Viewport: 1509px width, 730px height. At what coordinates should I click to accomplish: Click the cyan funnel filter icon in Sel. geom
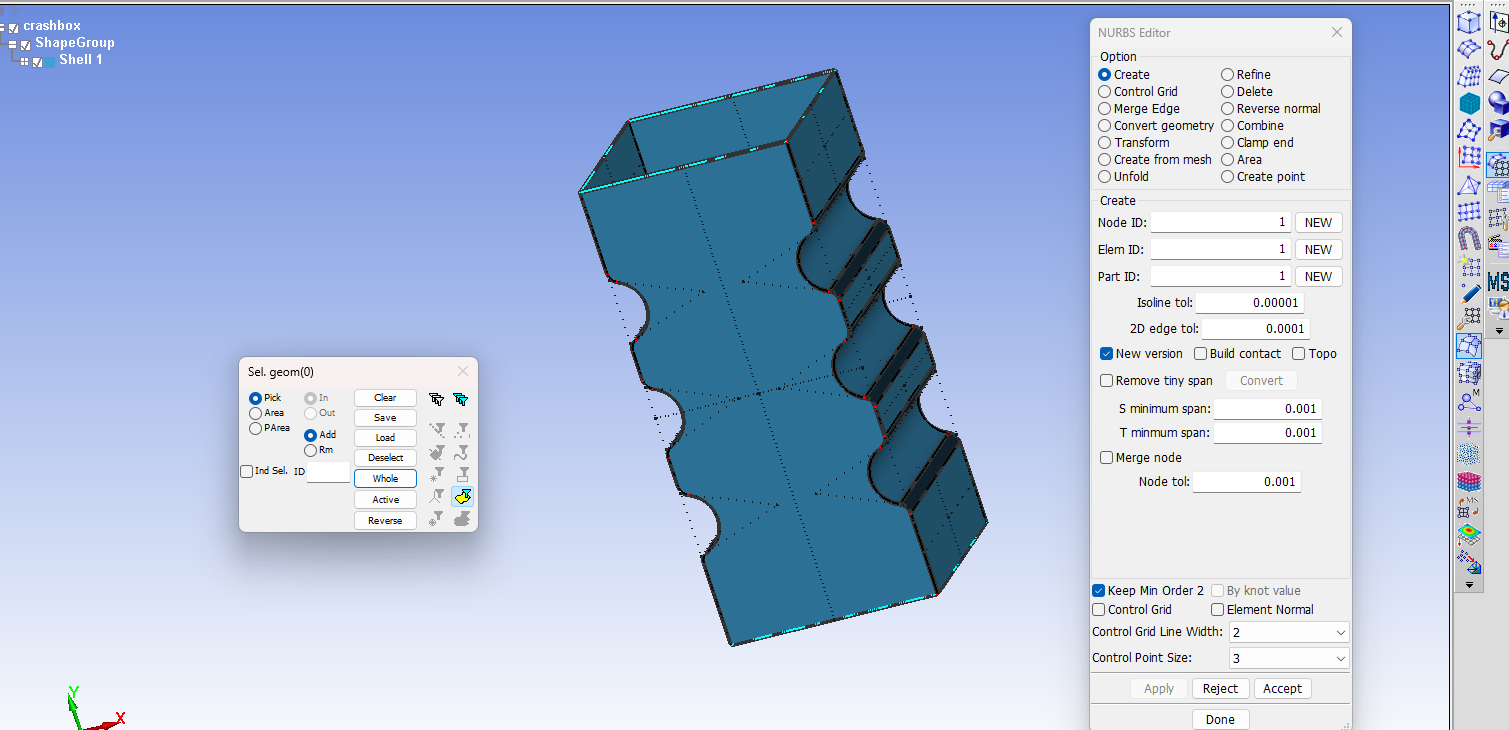(x=461, y=399)
